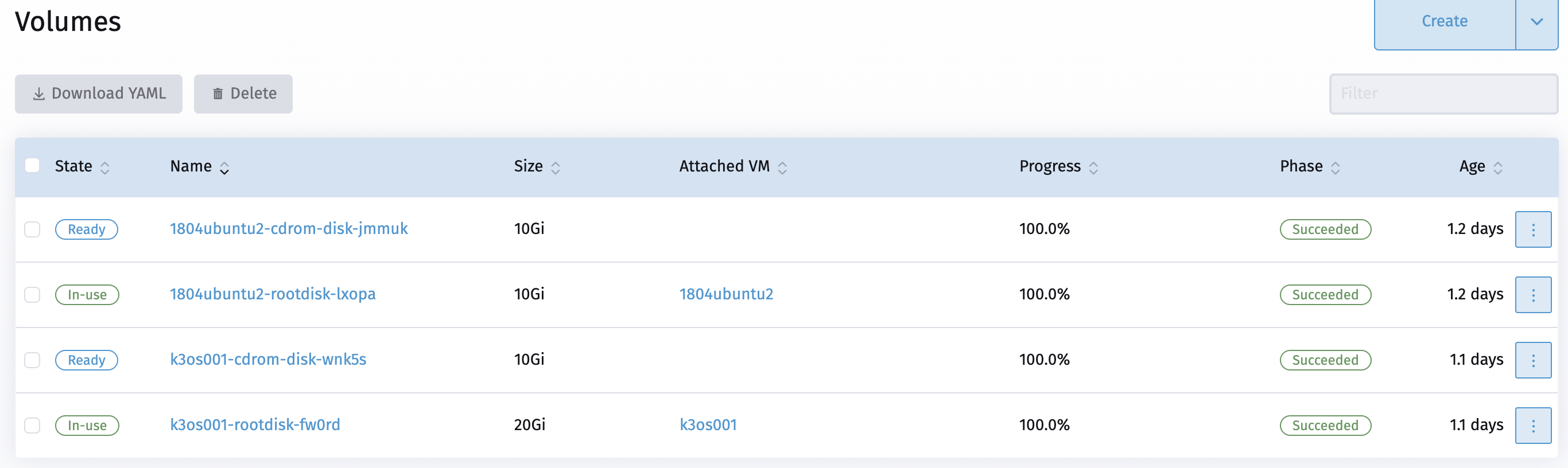Click the Create button

pos(1445,21)
